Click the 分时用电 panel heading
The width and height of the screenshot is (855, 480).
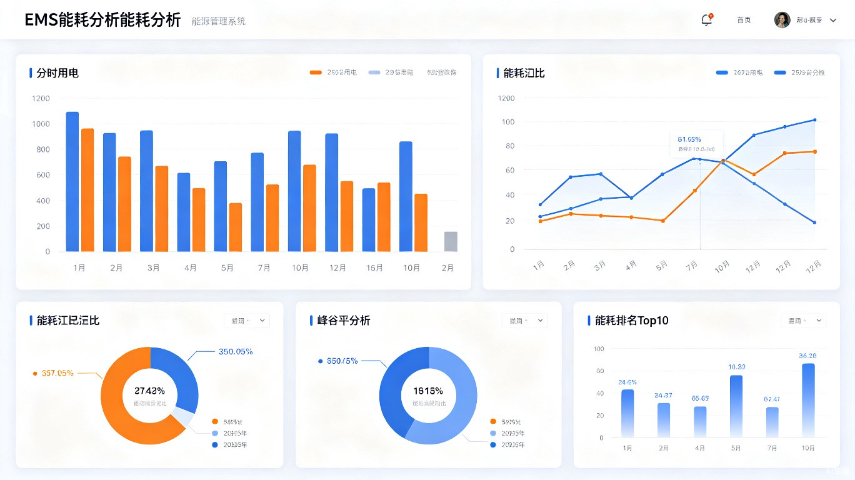(57, 73)
